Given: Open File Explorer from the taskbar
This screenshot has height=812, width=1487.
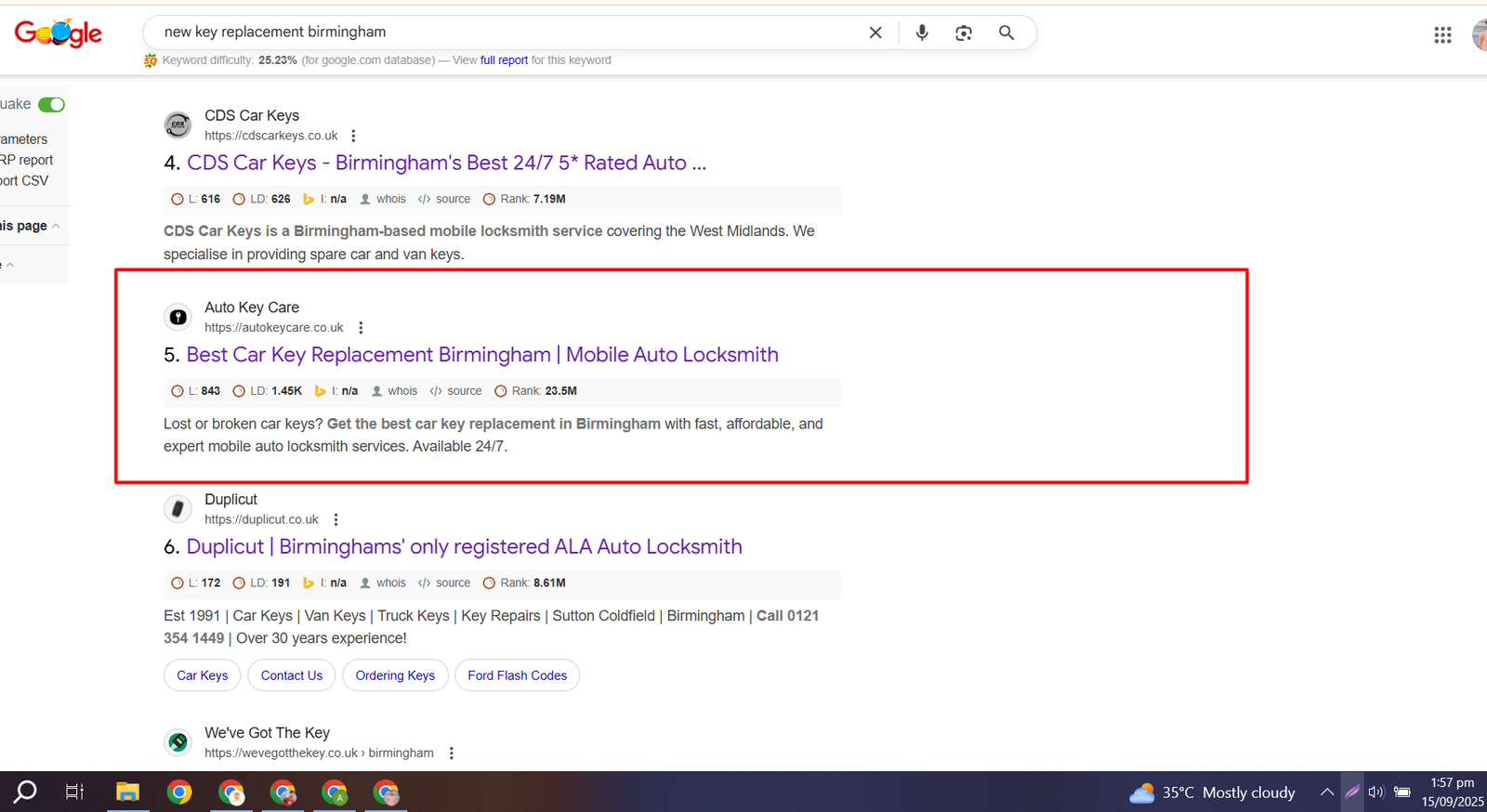Looking at the screenshot, I should click(127, 792).
